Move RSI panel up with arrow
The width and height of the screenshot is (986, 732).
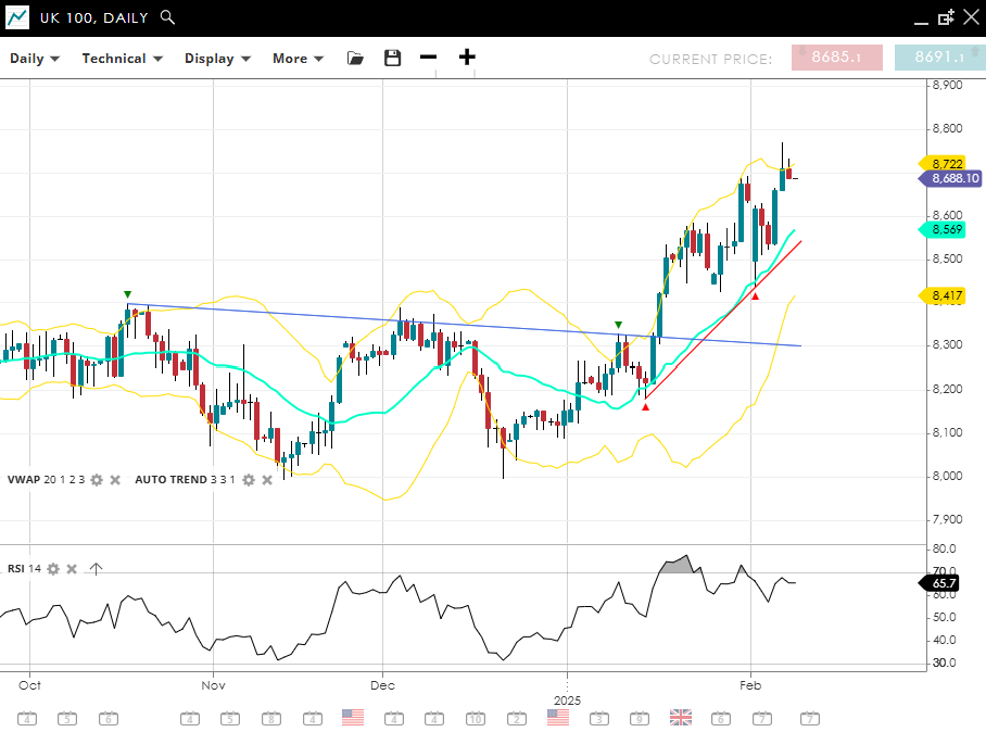coord(96,569)
